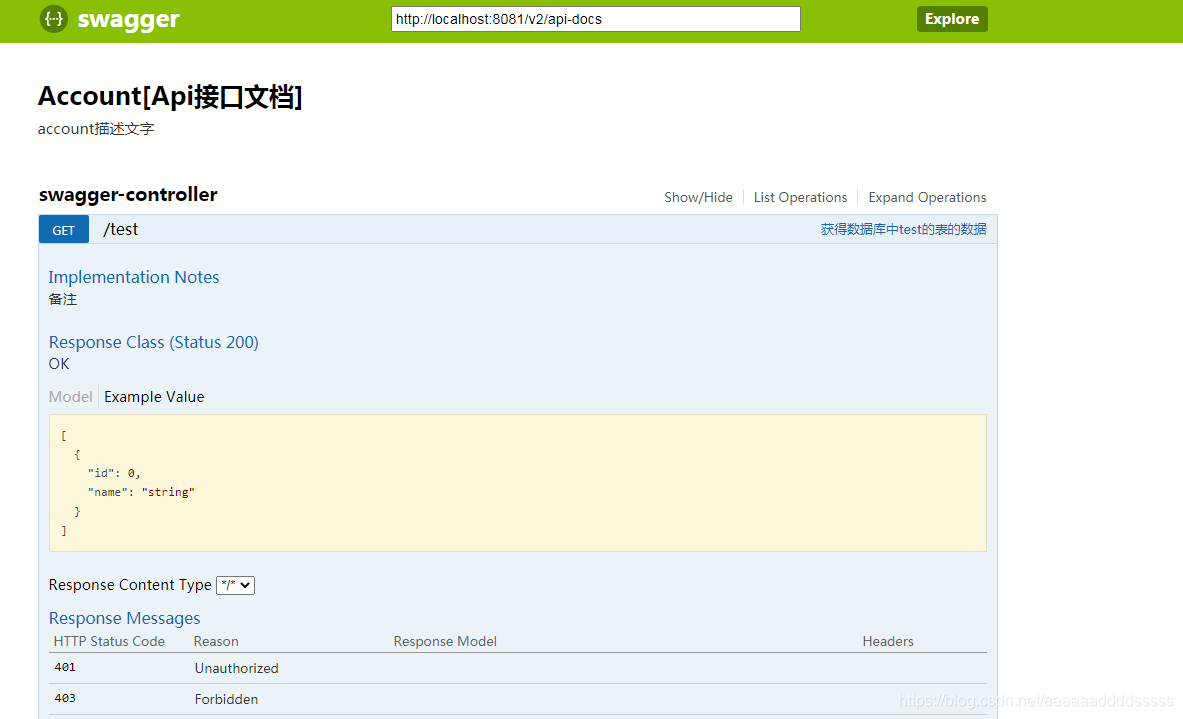
Task: Click Expand Operations link
Action: coord(926,197)
